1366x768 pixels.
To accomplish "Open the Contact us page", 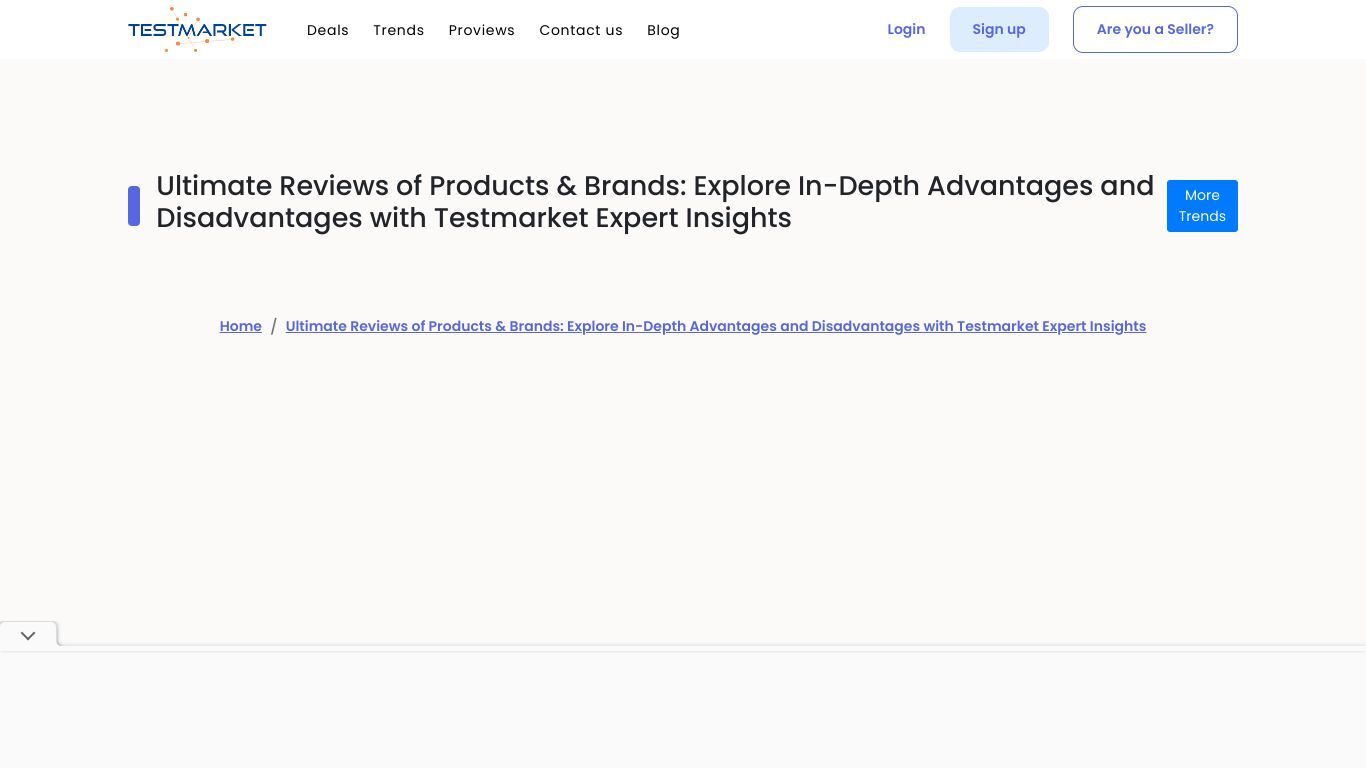I will [581, 30].
